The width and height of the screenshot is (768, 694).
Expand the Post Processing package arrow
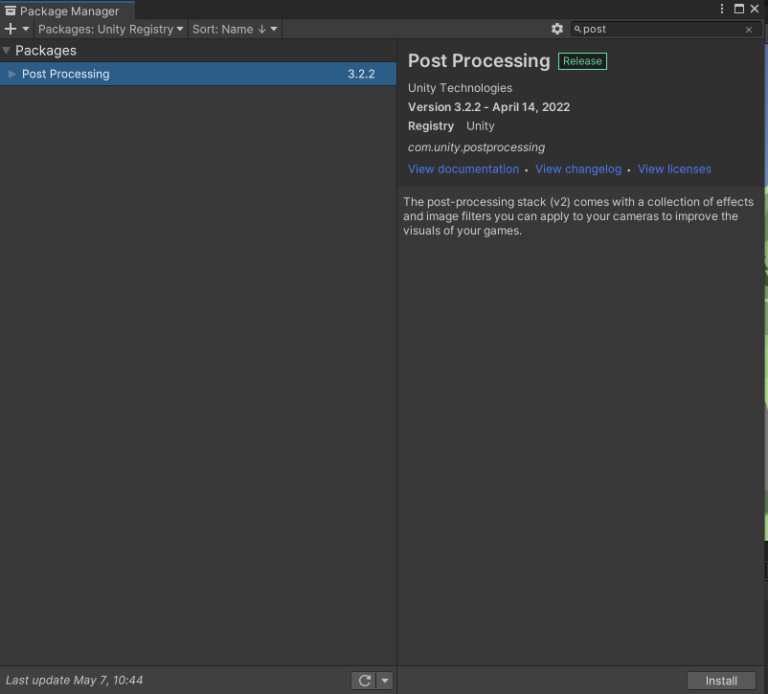point(12,74)
